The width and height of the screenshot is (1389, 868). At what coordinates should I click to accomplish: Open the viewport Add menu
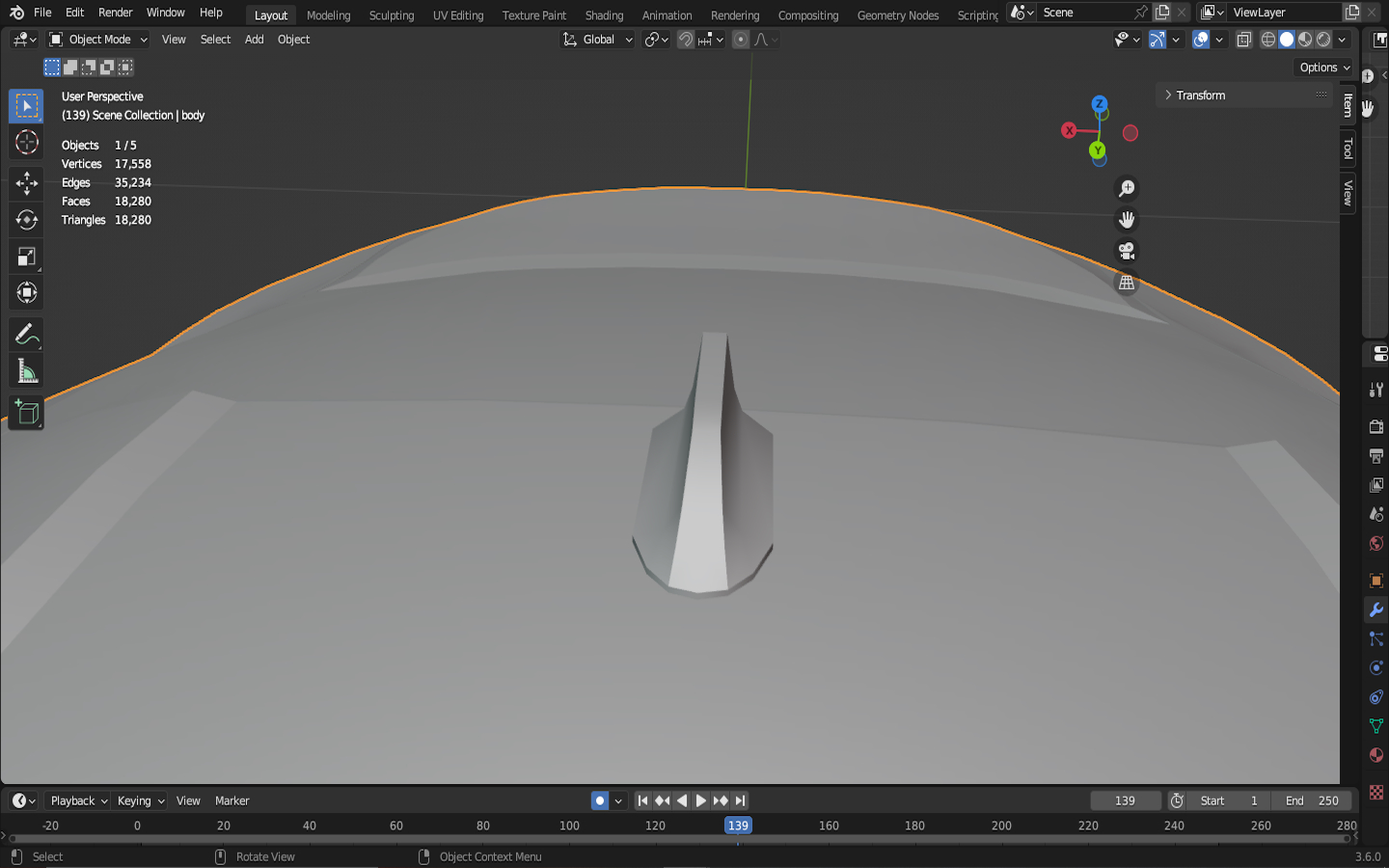(x=255, y=40)
